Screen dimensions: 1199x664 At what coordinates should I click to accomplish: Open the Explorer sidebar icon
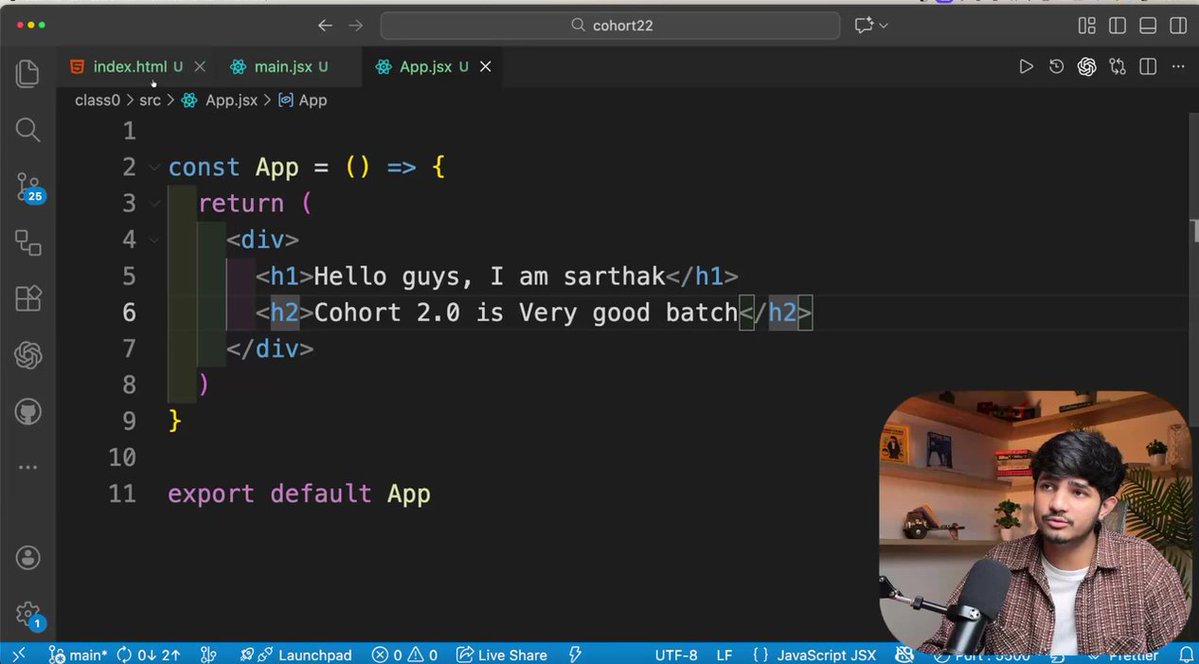coord(27,73)
